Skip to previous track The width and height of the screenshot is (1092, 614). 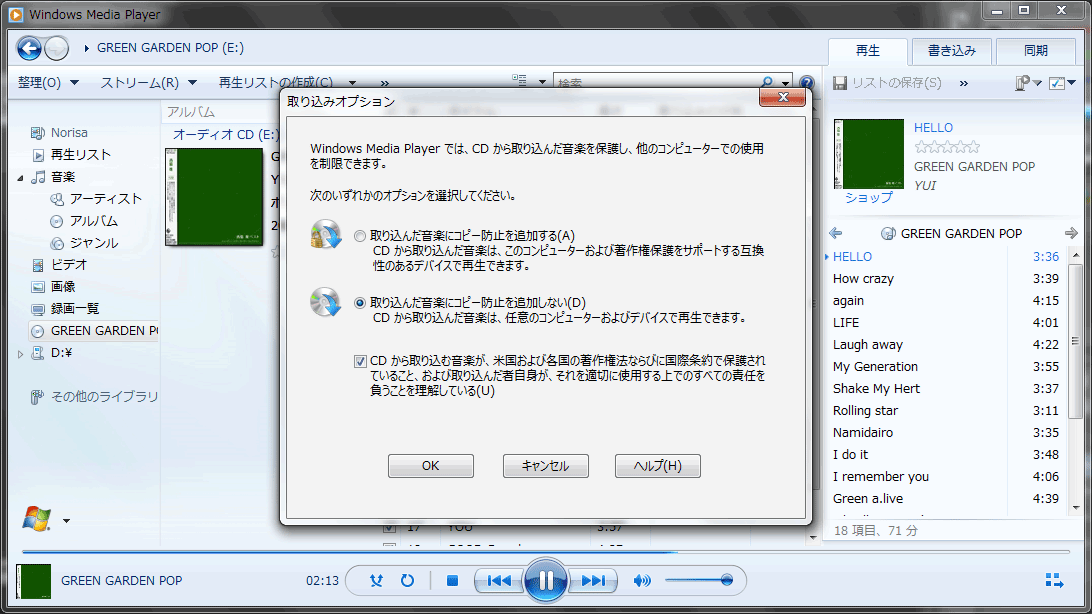click(499, 581)
